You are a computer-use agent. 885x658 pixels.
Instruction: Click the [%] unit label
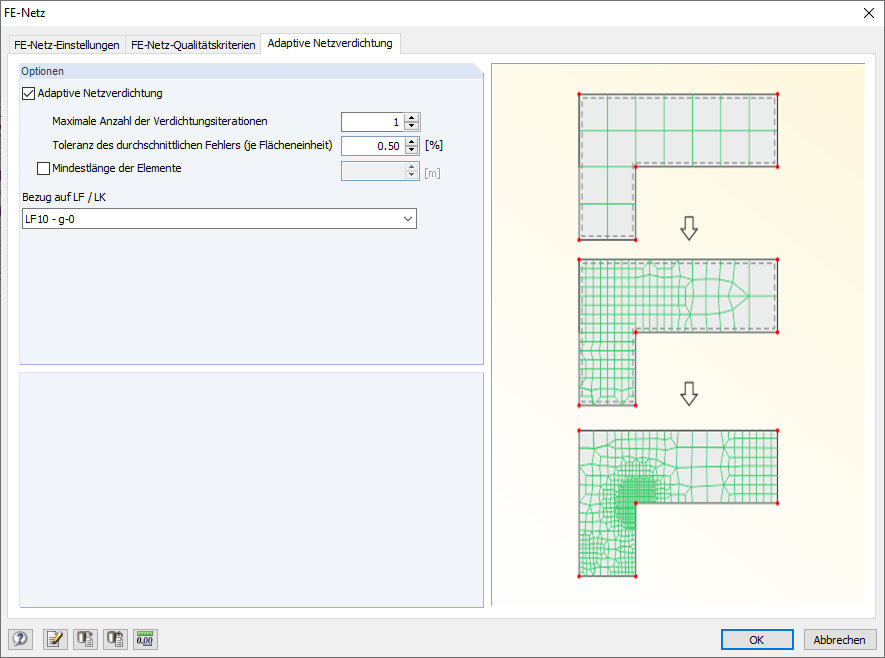click(x=434, y=145)
